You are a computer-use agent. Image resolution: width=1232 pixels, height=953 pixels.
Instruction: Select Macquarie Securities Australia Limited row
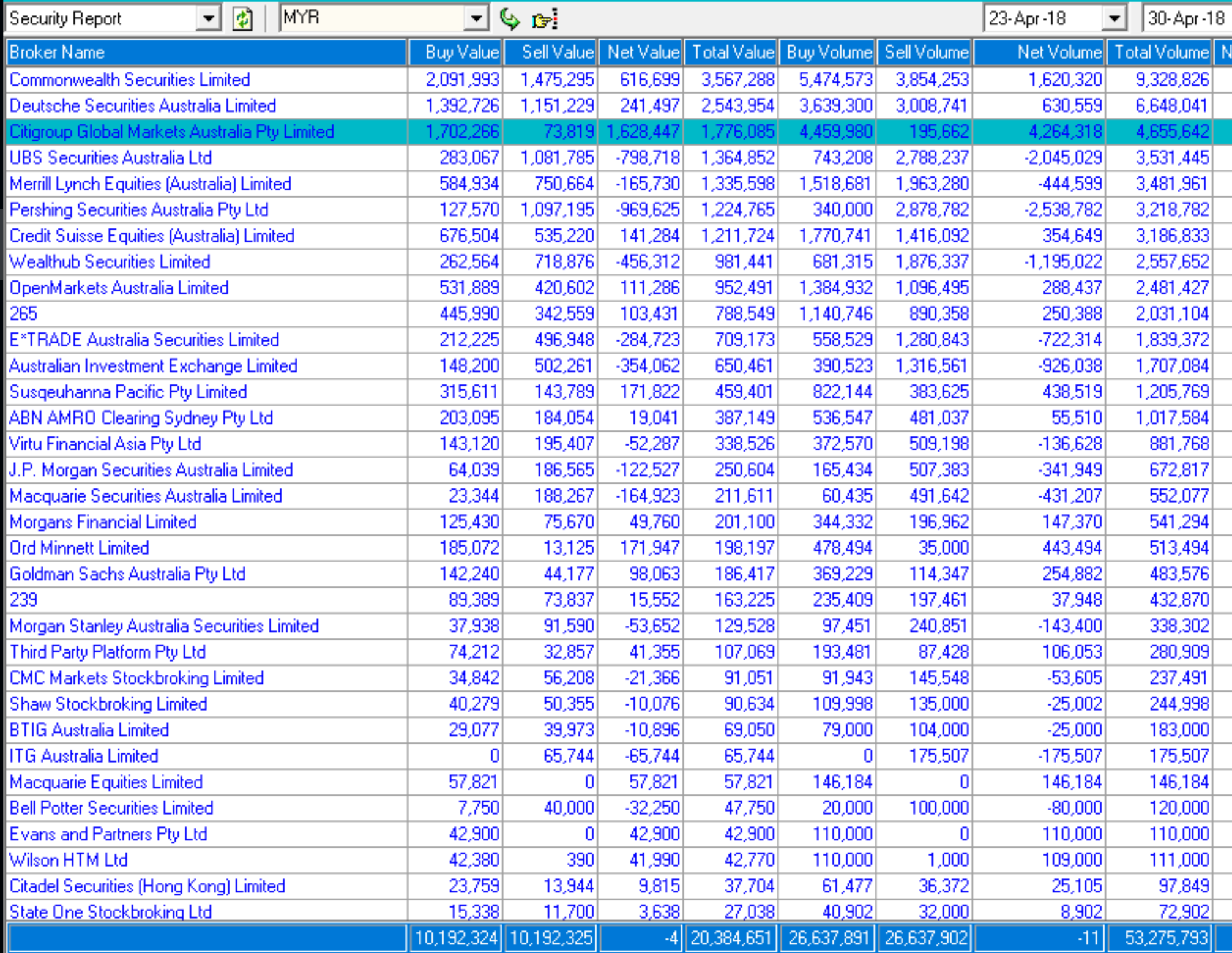(619, 496)
